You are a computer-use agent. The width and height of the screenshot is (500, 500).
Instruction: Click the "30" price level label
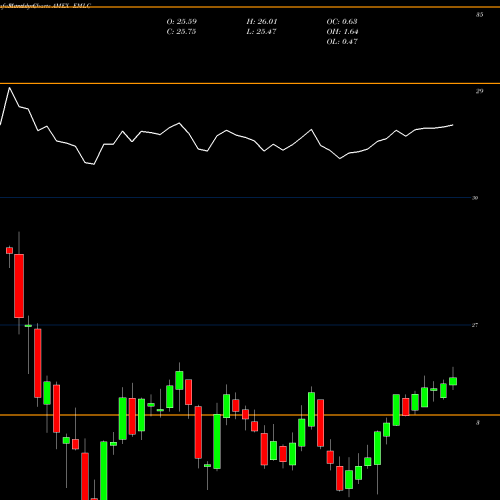point(475,198)
